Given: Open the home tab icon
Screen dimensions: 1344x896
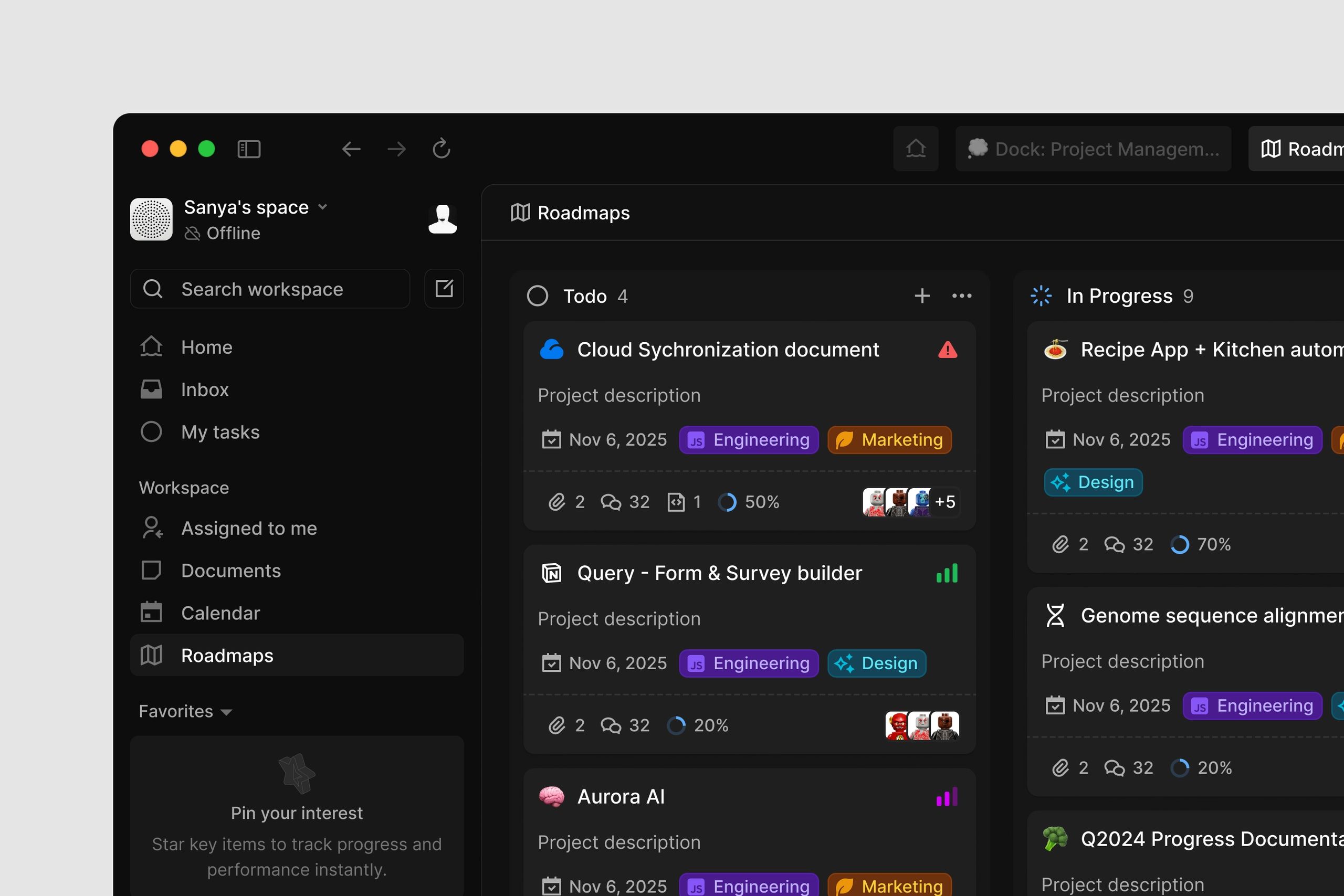Looking at the screenshot, I should [x=916, y=149].
